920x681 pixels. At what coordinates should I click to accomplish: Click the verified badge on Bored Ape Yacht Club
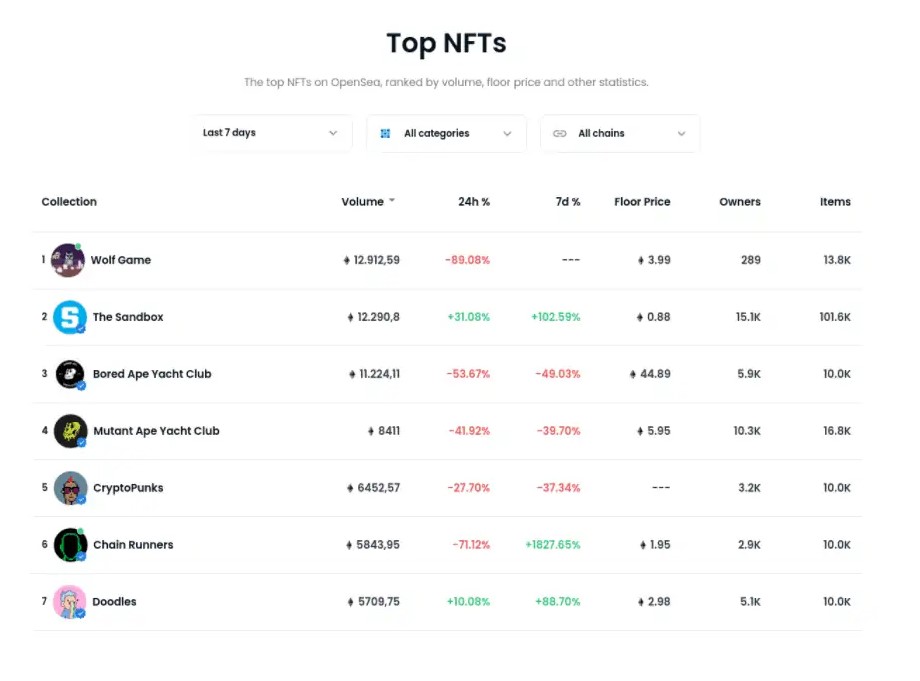[x=82, y=383]
